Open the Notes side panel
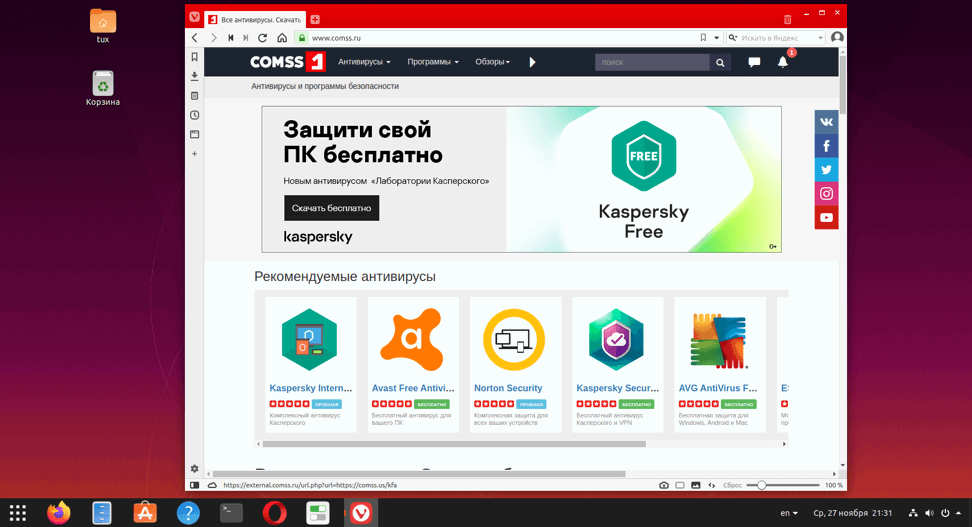This screenshot has height=527, width=972. click(195, 96)
